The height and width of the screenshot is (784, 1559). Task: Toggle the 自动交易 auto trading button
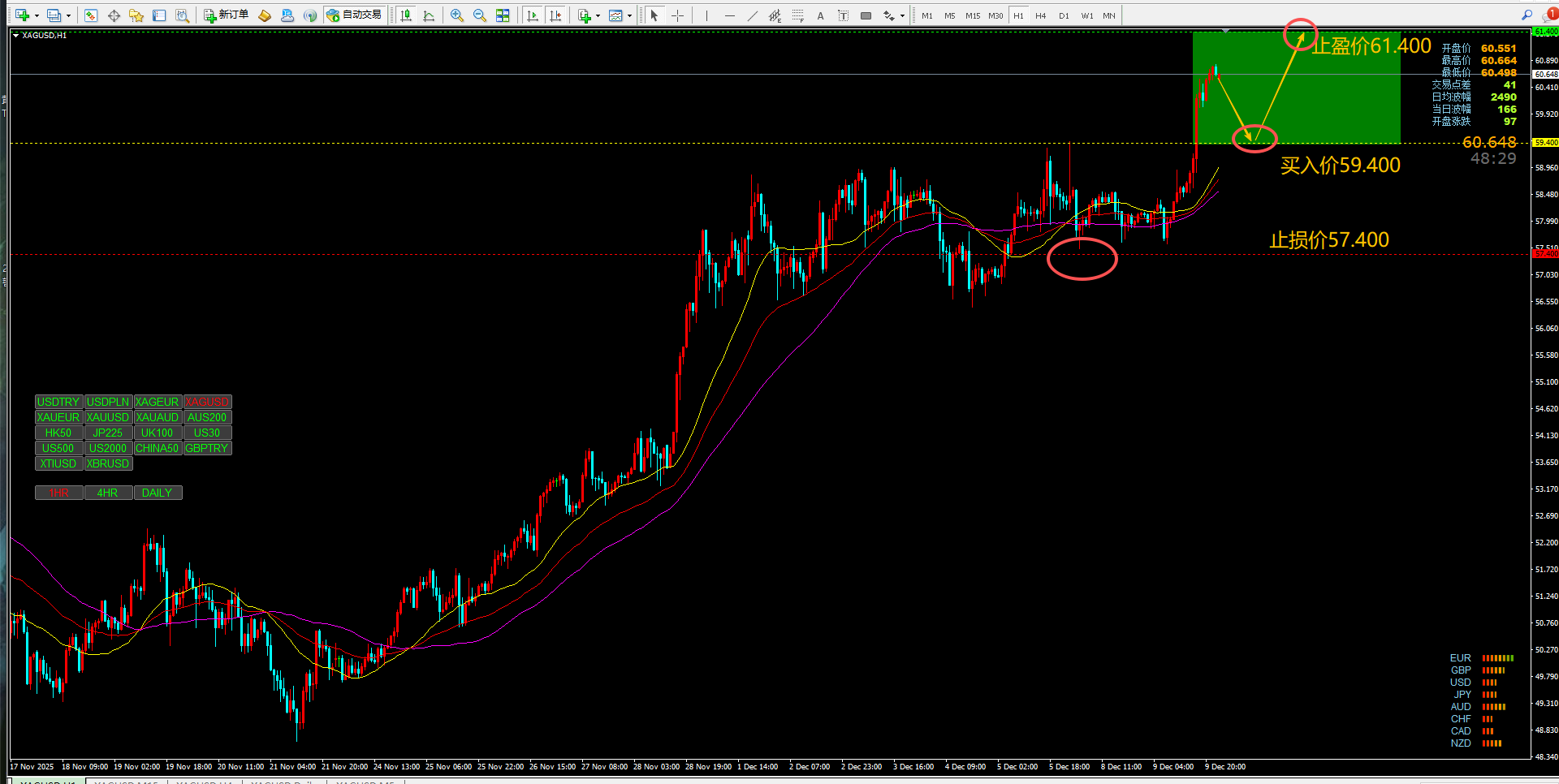[x=354, y=15]
